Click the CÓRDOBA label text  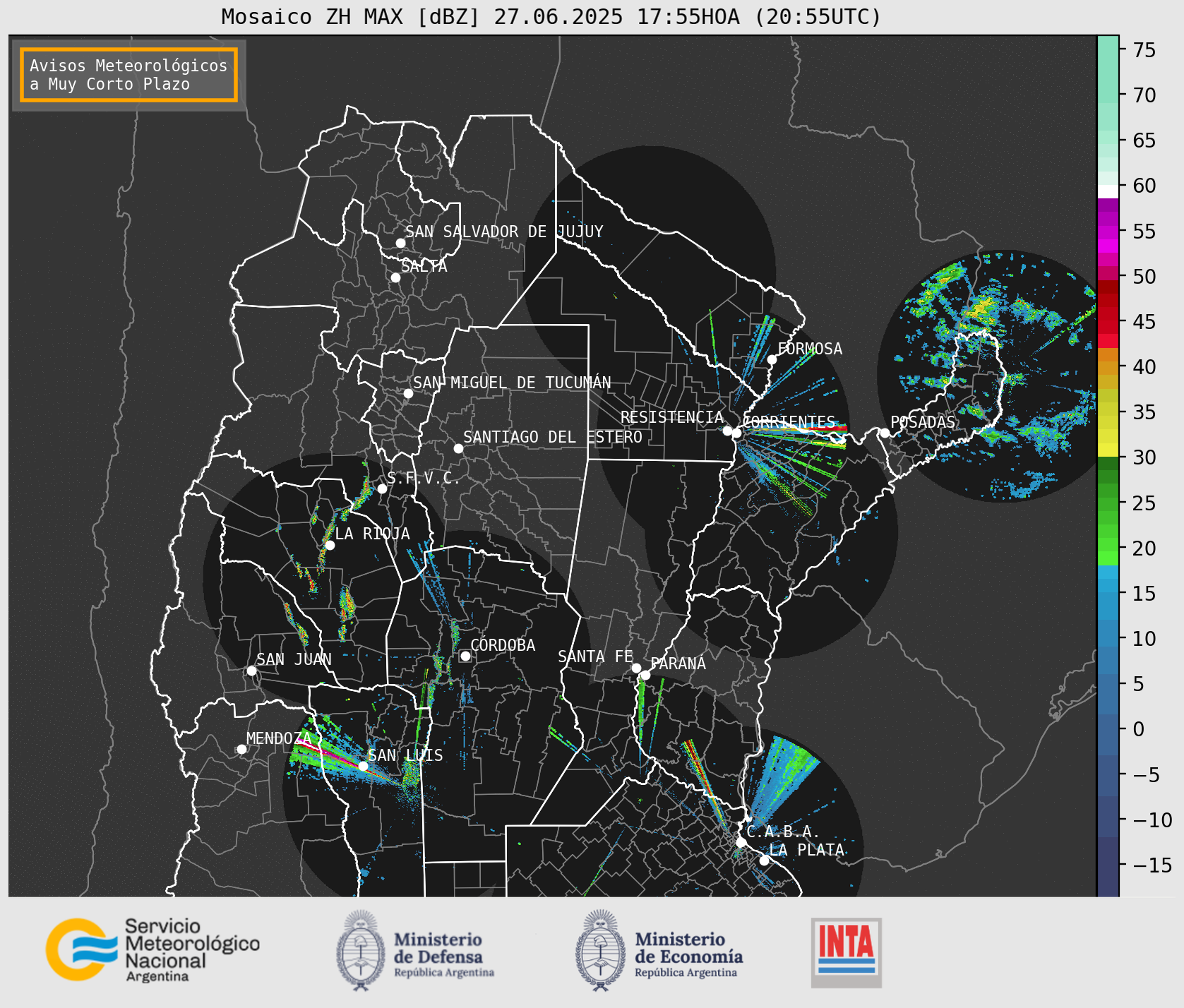(x=503, y=645)
